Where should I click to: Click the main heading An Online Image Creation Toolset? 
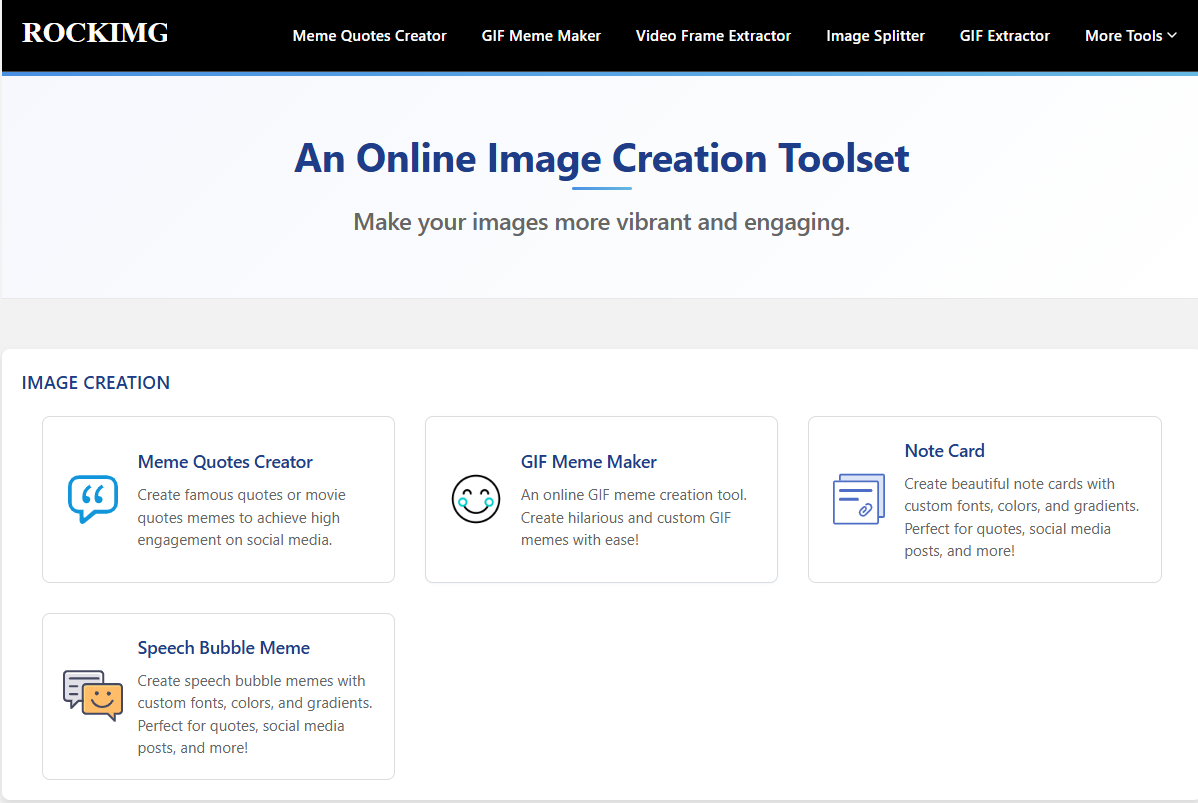pos(601,158)
